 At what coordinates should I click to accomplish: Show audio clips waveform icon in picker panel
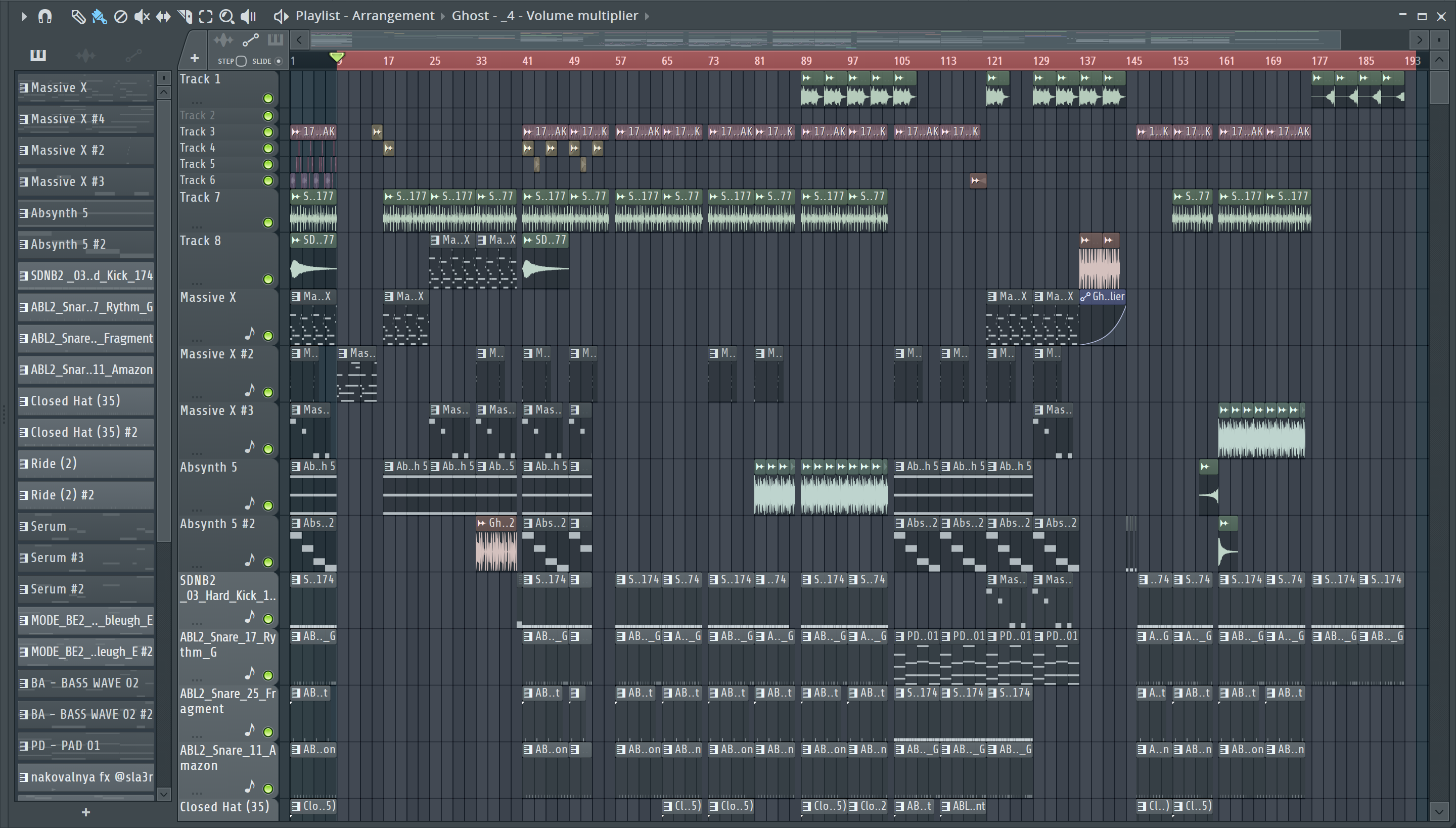85,55
